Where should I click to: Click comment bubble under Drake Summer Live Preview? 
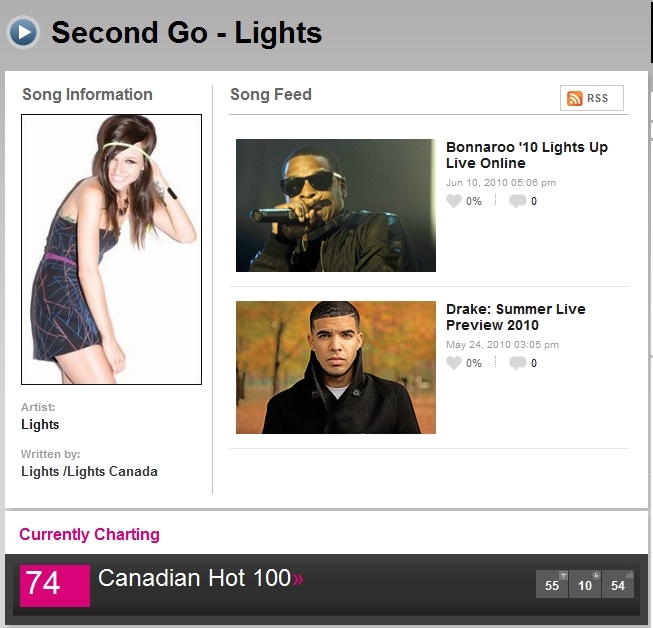[x=517, y=363]
